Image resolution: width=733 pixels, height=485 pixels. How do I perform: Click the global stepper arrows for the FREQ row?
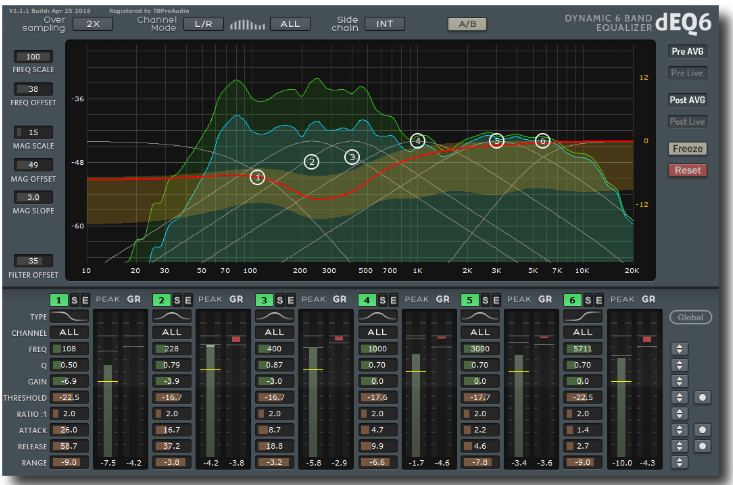[x=679, y=349]
